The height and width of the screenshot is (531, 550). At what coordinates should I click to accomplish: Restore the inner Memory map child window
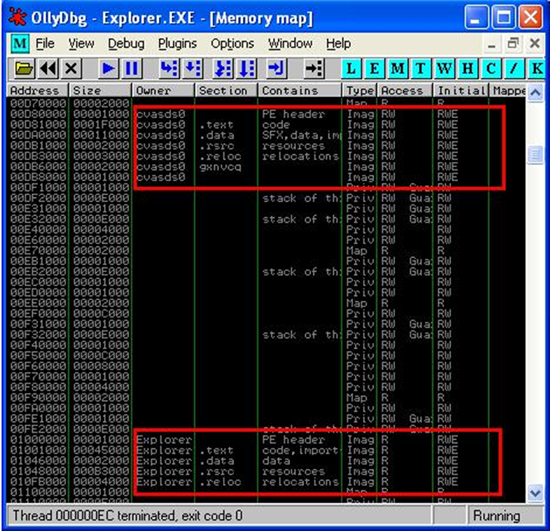pyautogui.click(x=513, y=44)
